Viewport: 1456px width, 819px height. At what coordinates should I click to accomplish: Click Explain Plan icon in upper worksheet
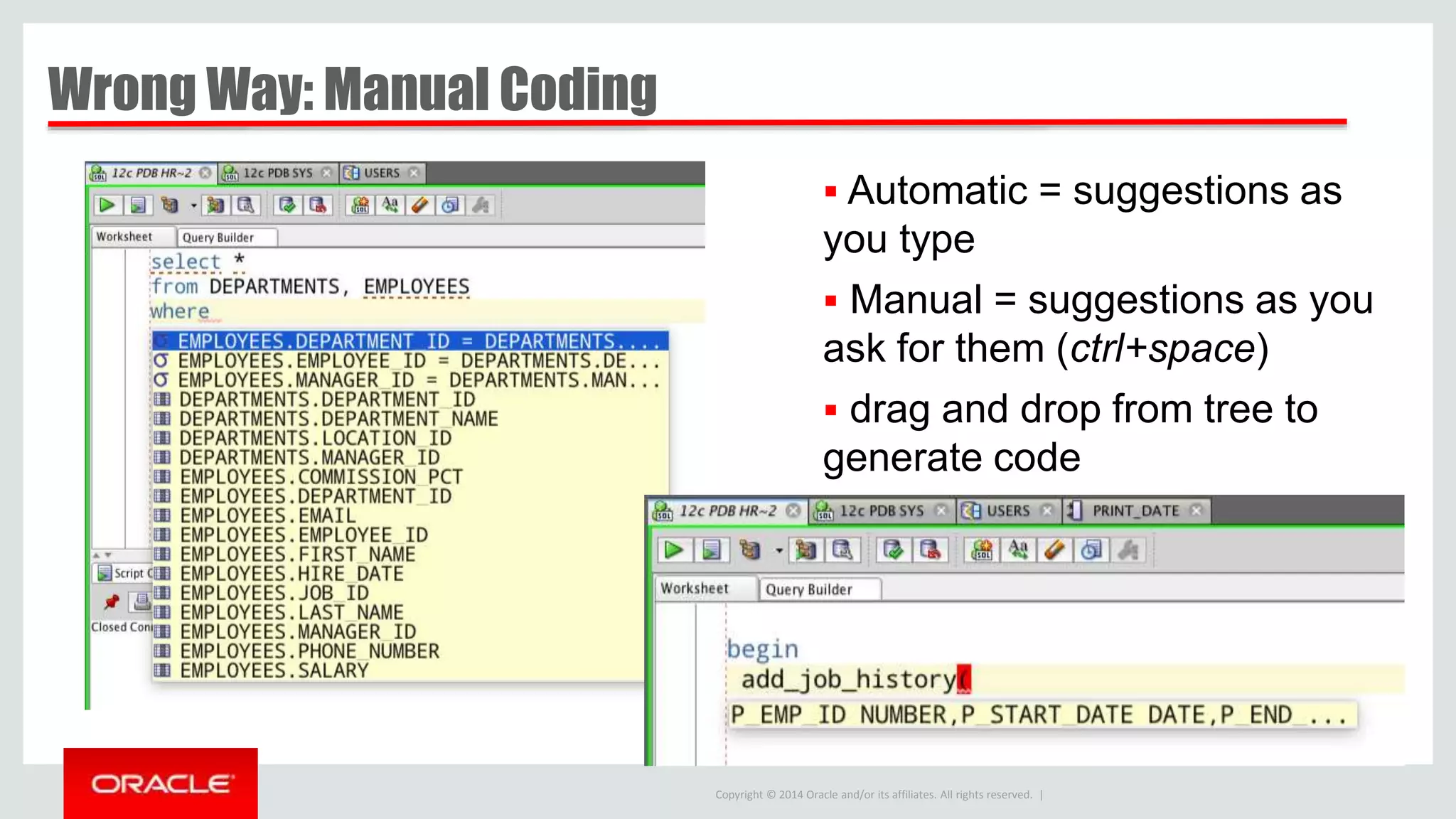[x=169, y=205]
